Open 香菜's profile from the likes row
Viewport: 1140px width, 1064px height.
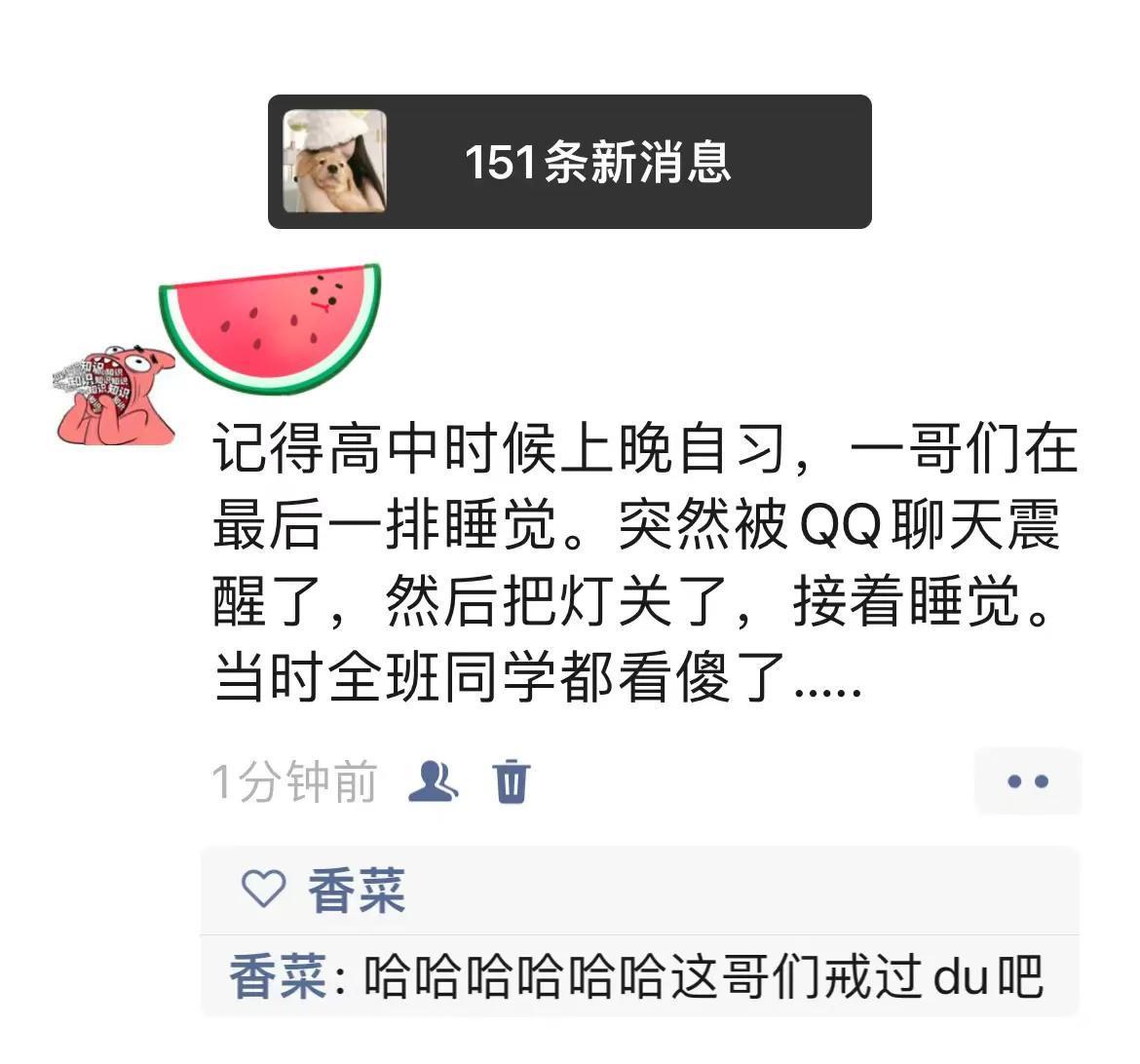[x=357, y=891]
